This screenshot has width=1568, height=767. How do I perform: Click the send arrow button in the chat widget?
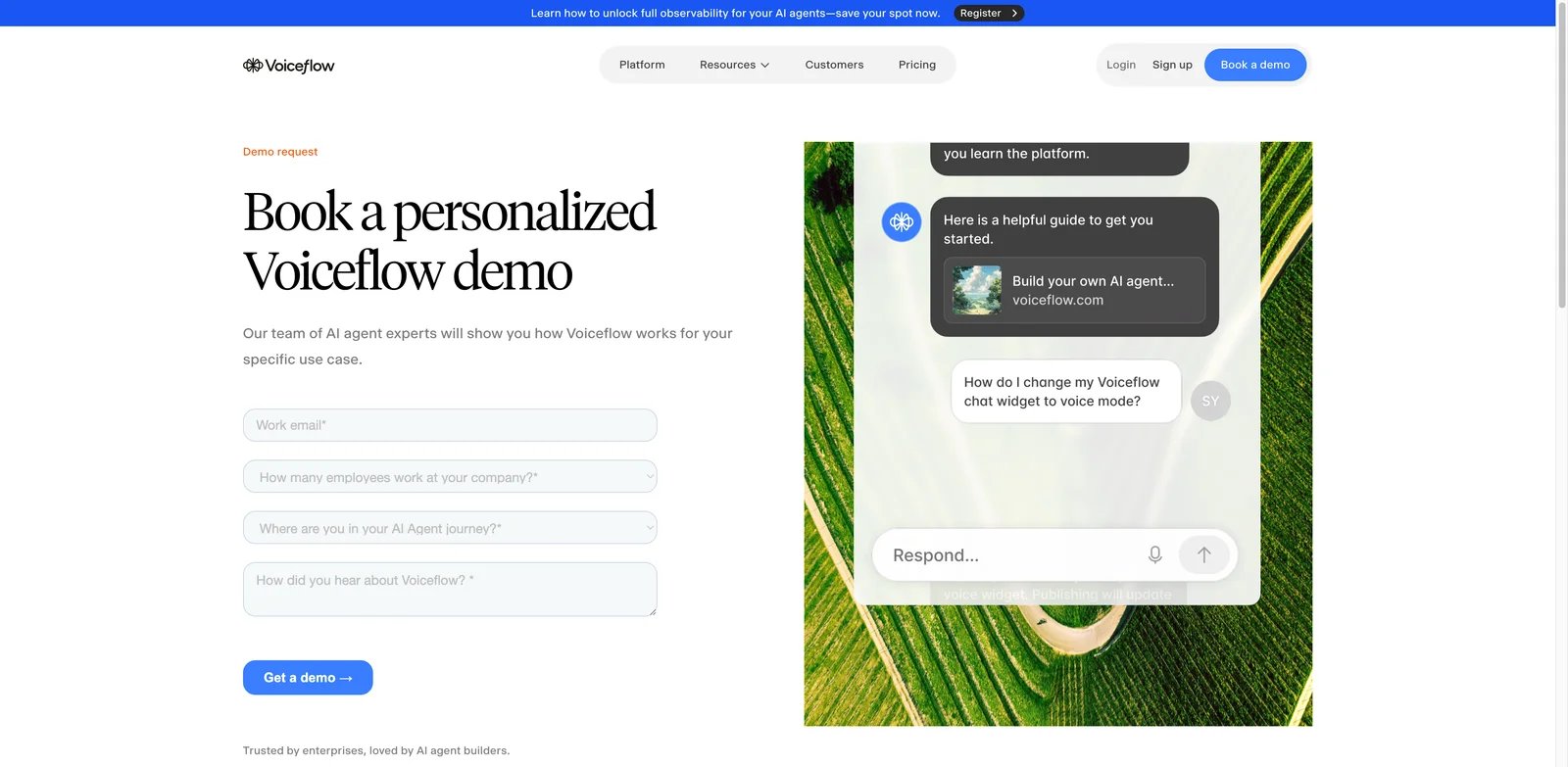pyautogui.click(x=1204, y=554)
